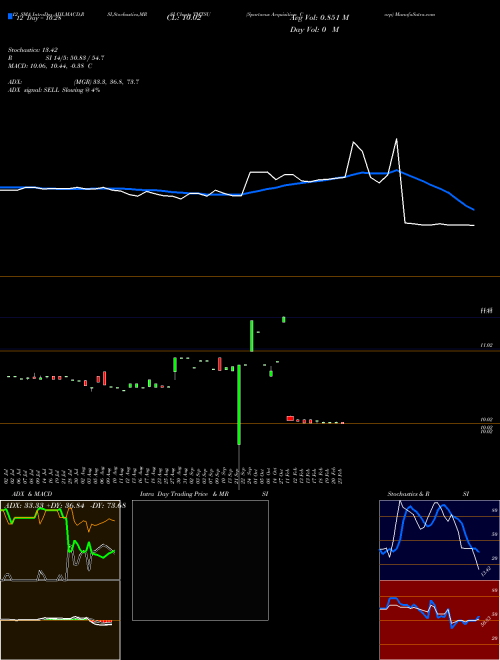Click the topmost small green candle near 11.48
500x660 pixels.
point(284,319)
